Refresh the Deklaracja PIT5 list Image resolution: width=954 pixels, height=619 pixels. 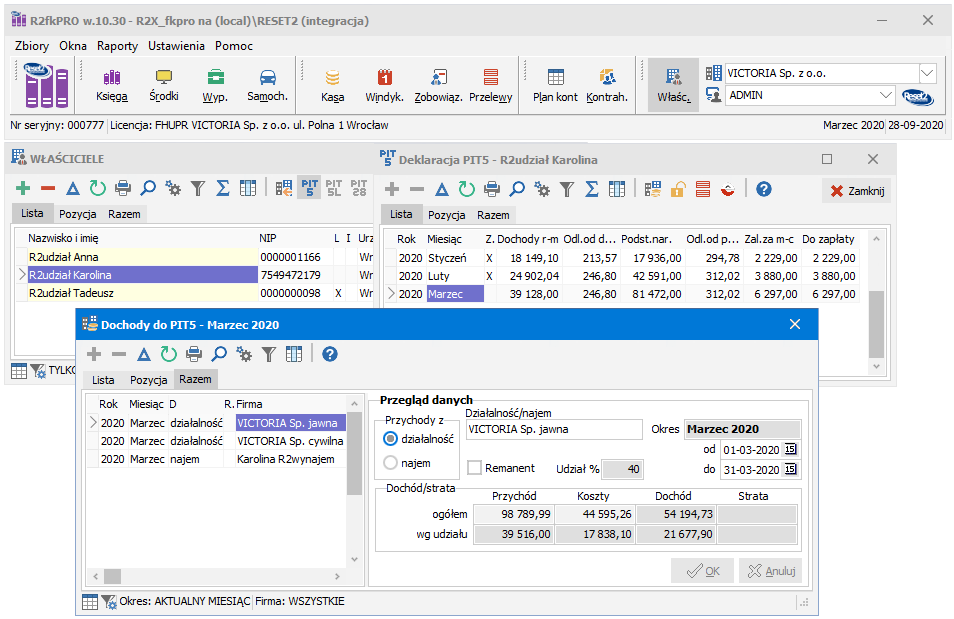tap(467, 189)
